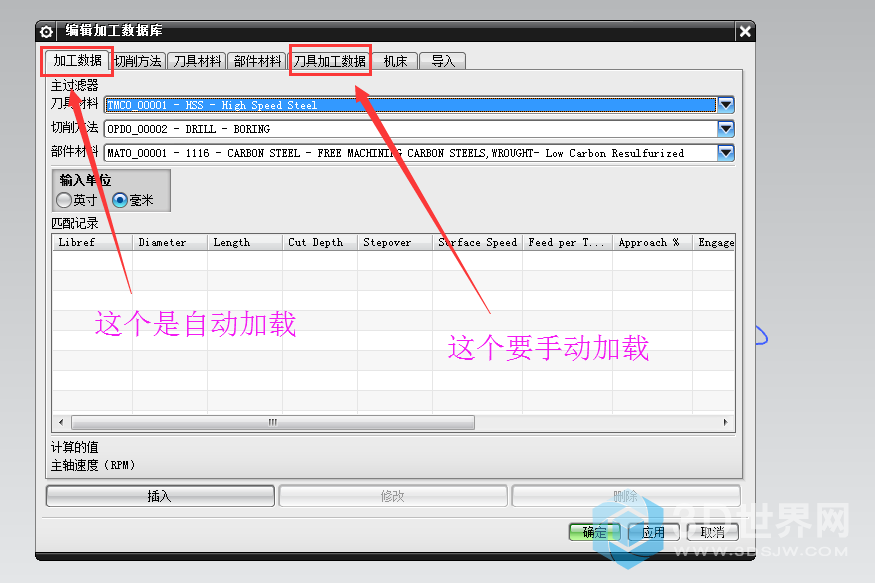Click the Diameter column header

click(170, 243)
